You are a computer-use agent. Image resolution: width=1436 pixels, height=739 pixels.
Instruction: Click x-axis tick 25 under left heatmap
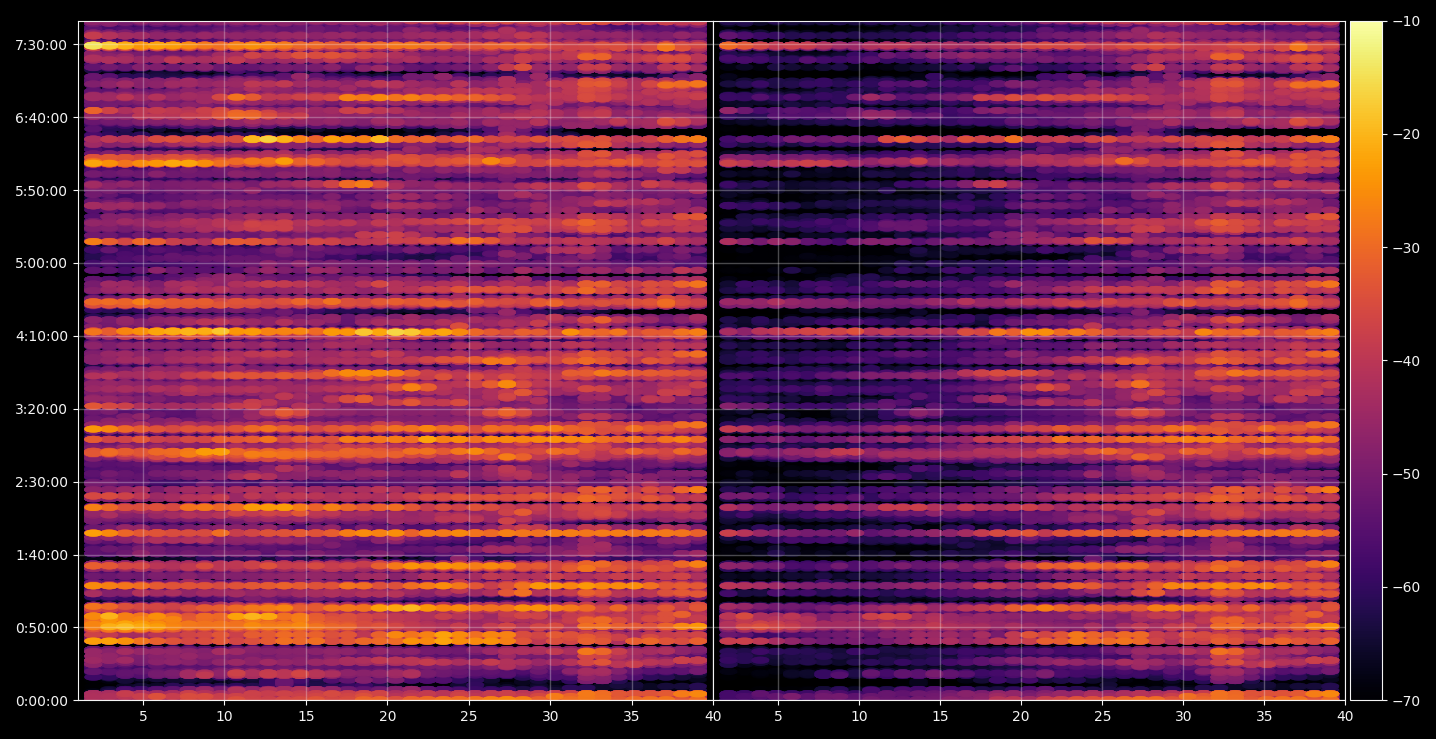pos(469,716)
